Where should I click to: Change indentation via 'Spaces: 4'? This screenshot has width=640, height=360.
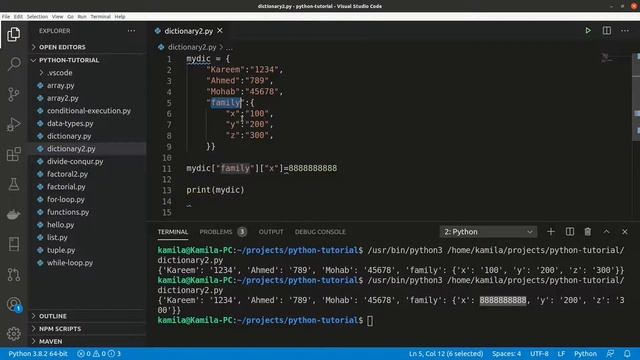pyautogui.click(x=506, y=353)
